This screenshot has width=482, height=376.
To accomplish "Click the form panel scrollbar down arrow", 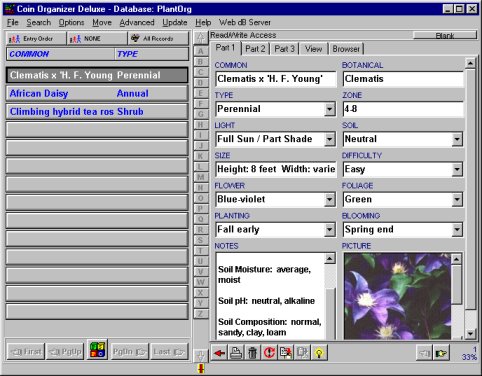I will [x=470, y=333].
